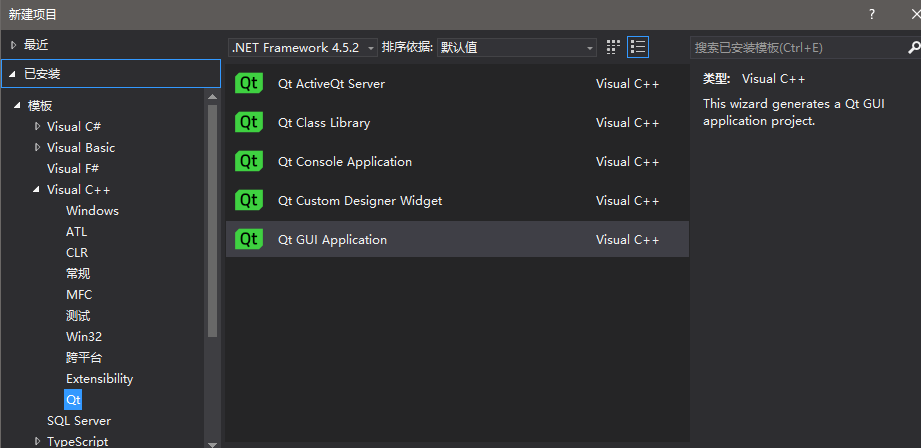The height and width of the screenshot is (448, 921).
Task: Expand the TypeScript node arrow
Action: [x=38, y=441]
